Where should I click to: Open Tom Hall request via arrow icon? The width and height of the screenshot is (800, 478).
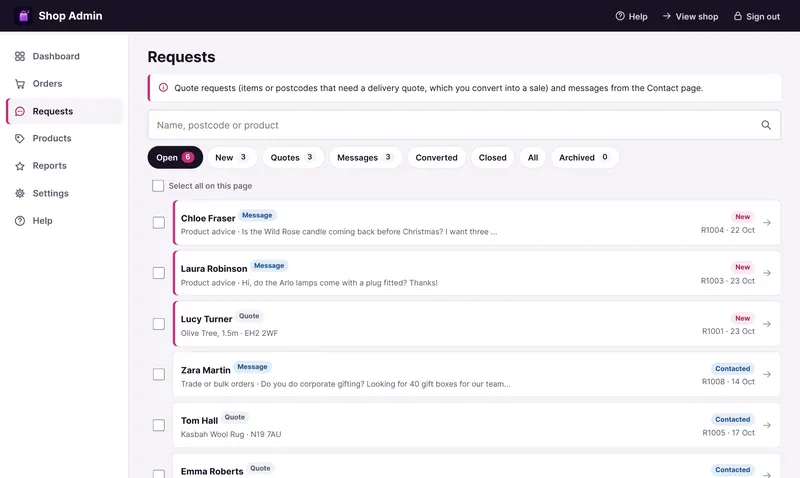pos(767,425)
